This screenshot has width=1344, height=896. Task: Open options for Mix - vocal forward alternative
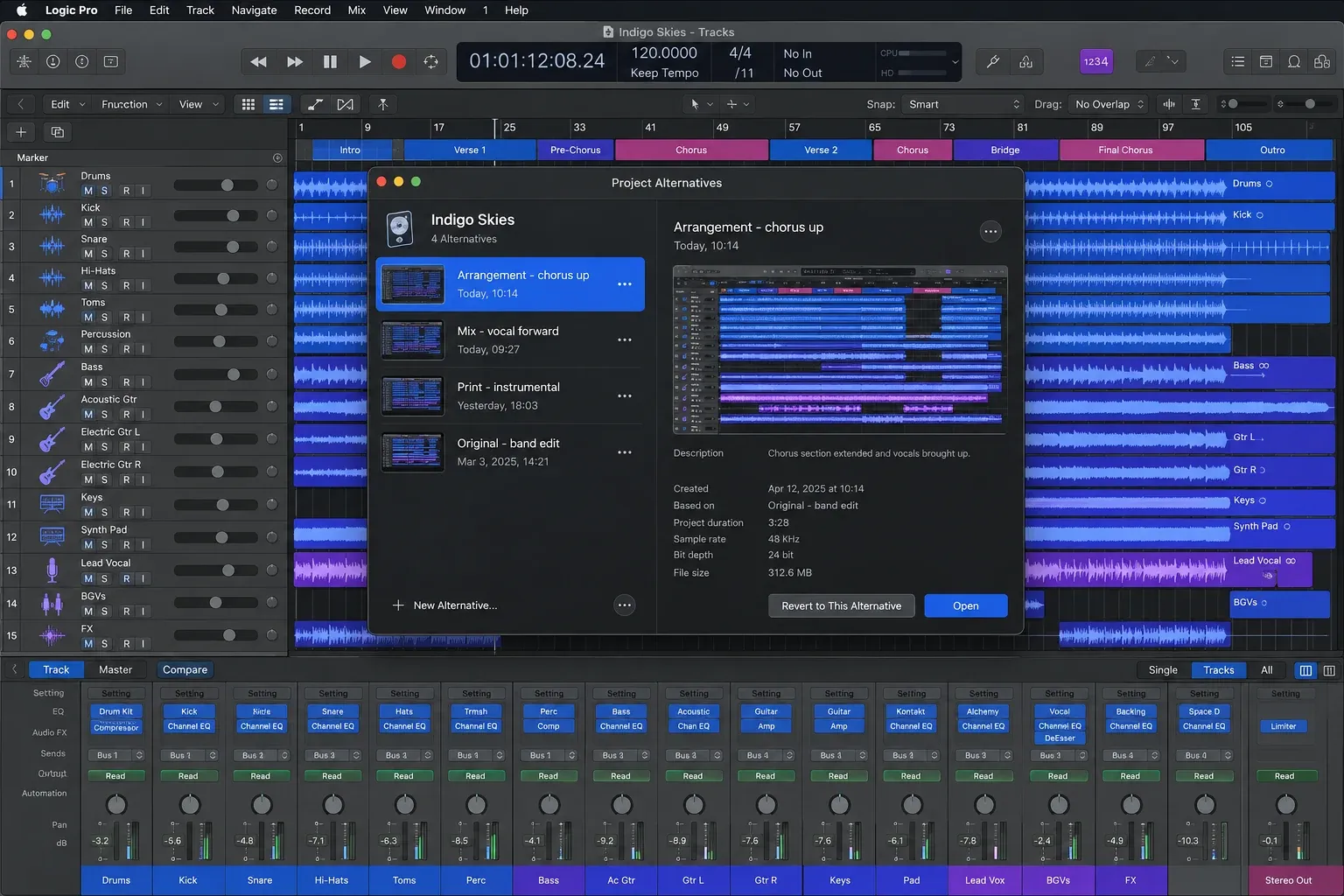pyautogui.click(x=625, y=340)
